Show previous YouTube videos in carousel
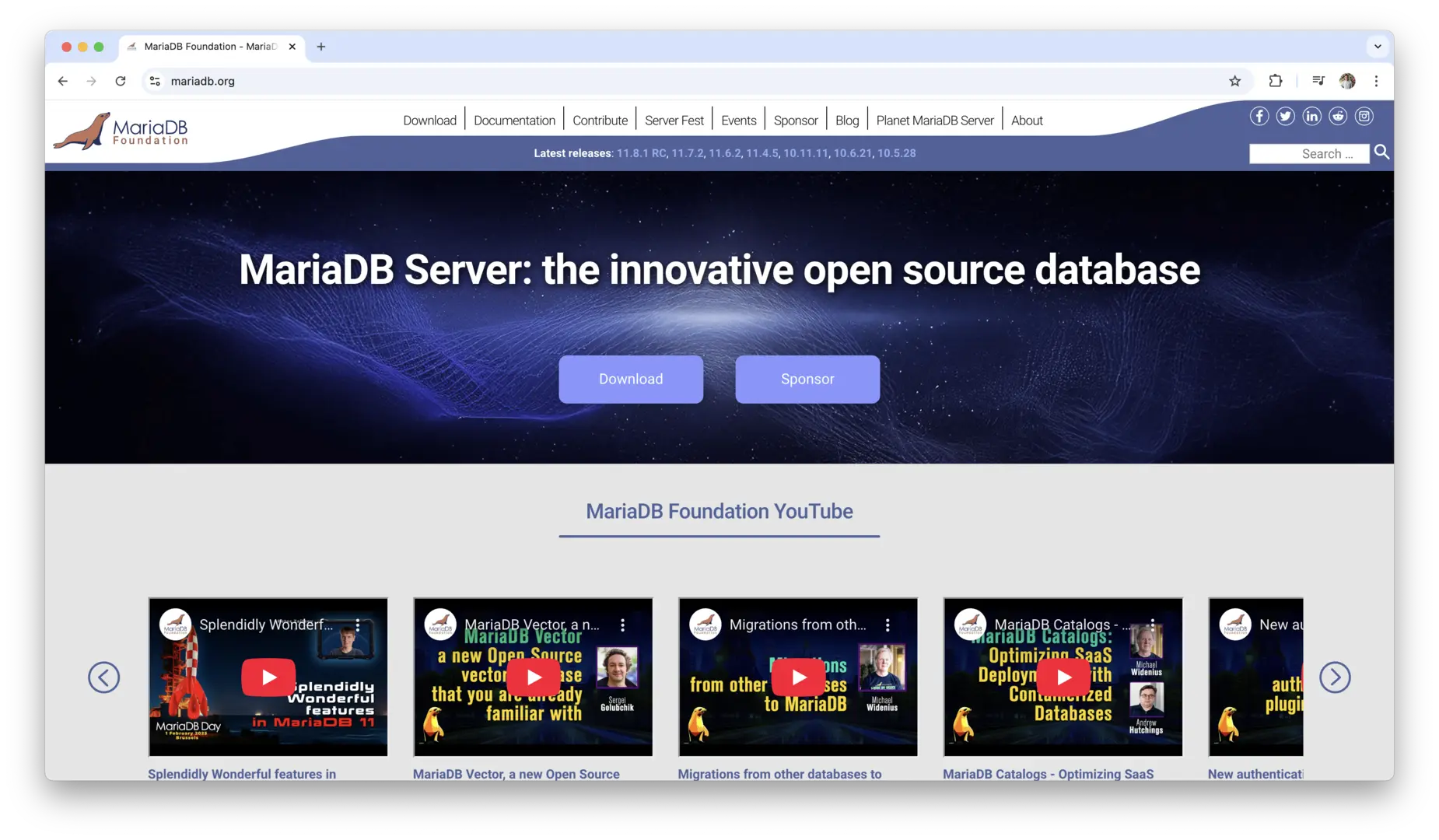This screenshot has height=840, width=1439. tap(103, 677)
